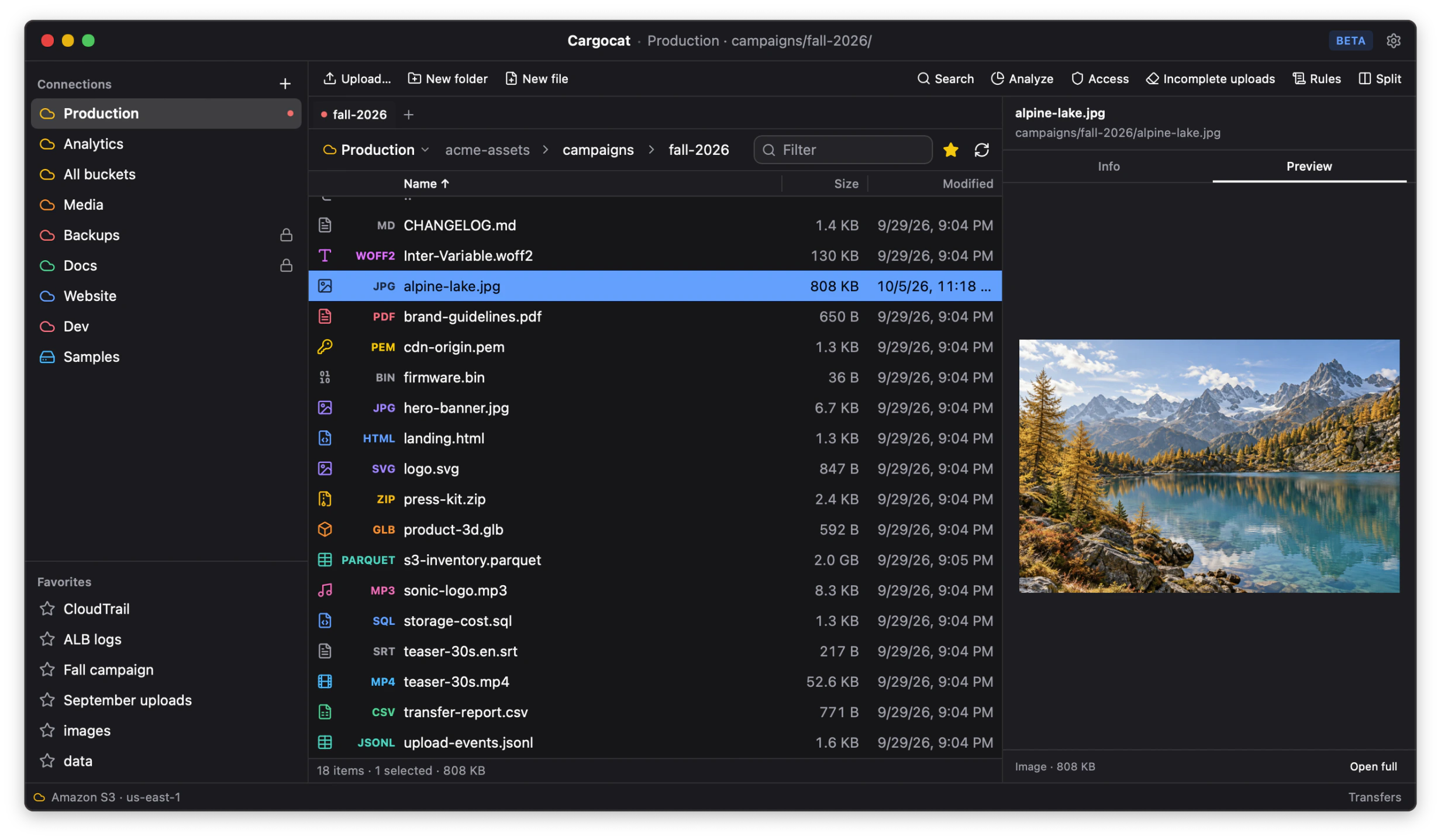Open Search from the toolbar

pos(945,79)
